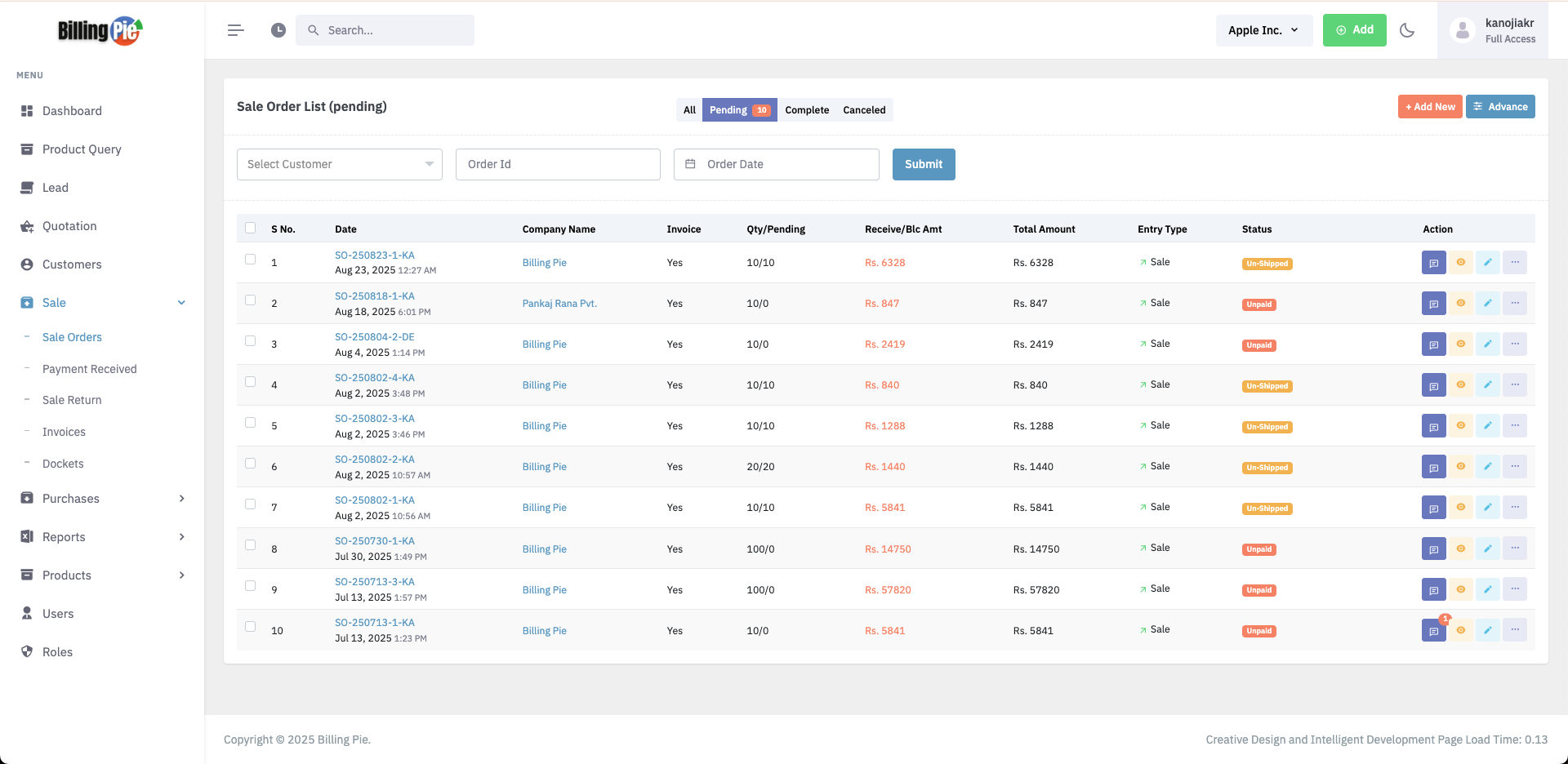Viewport: 1568px width, 764px height.
Task: Open the Select Customer dropdown
Action: 340,164
